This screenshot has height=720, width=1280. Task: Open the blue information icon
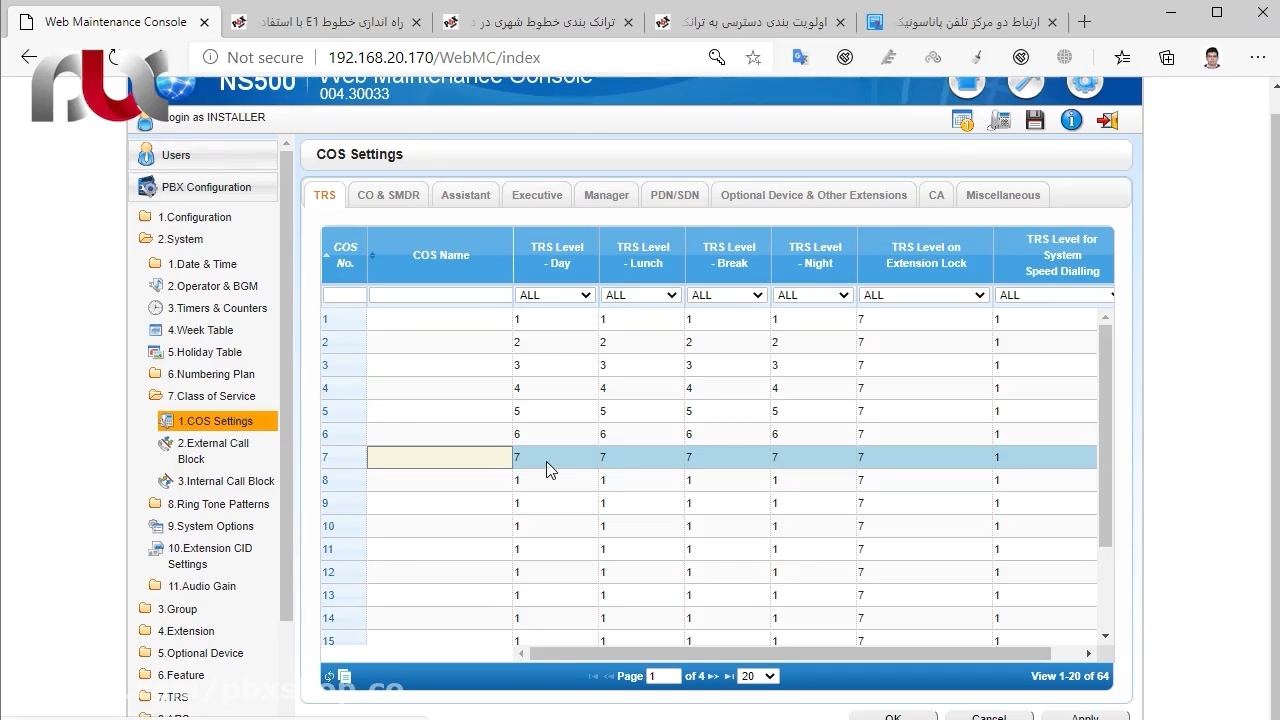[1071, 121]
